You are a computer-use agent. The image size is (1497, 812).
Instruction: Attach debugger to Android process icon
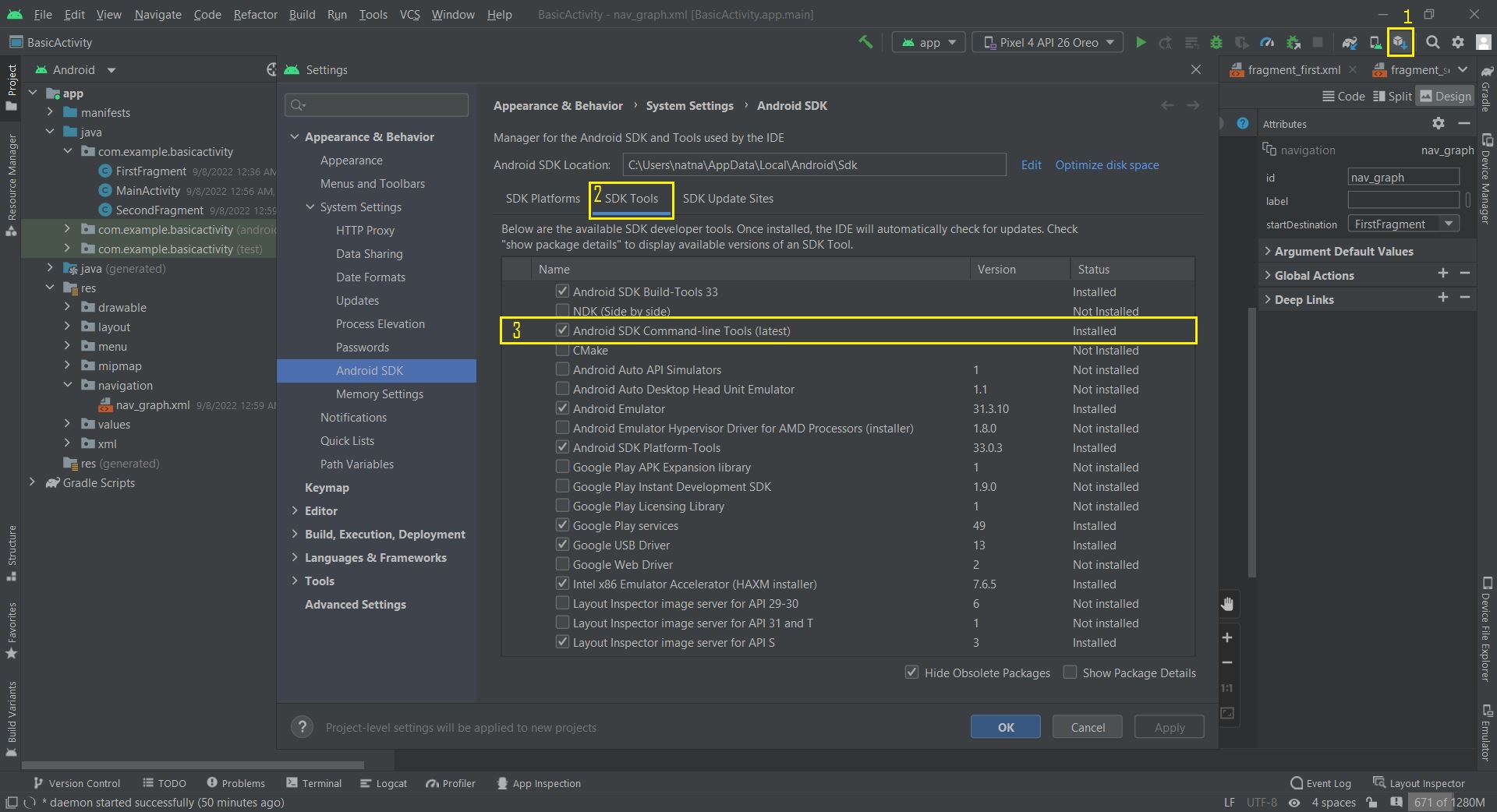click(x=1293, y=43)
